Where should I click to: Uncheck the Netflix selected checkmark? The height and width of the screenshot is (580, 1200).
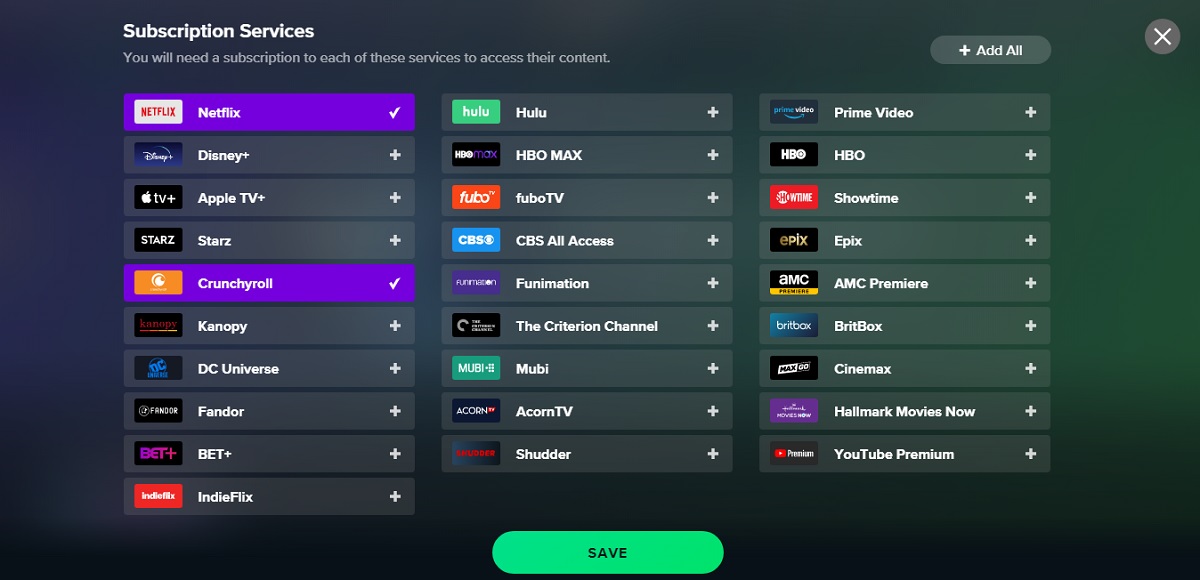coord(395,113)
